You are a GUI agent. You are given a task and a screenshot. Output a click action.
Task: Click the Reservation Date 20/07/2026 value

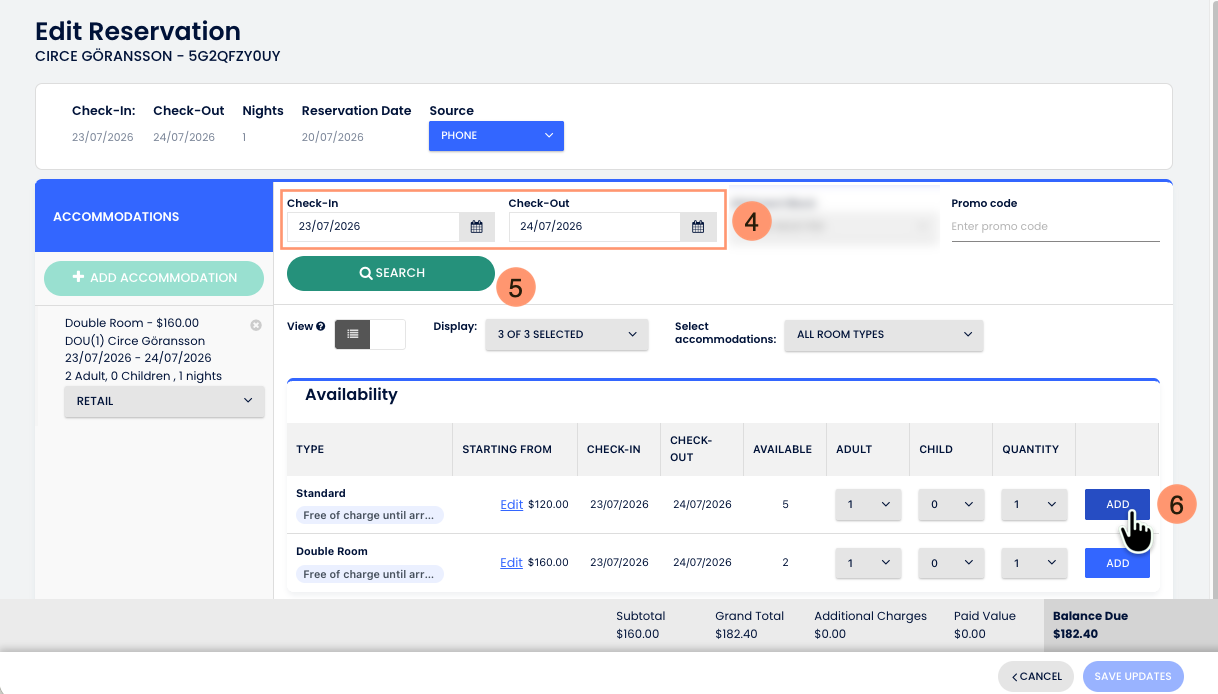(x=333, y=137)
